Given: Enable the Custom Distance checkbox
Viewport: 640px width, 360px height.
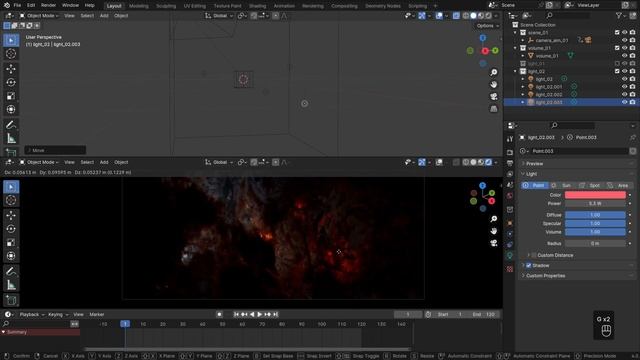Looking at the screenshot, I should (534, 255).
